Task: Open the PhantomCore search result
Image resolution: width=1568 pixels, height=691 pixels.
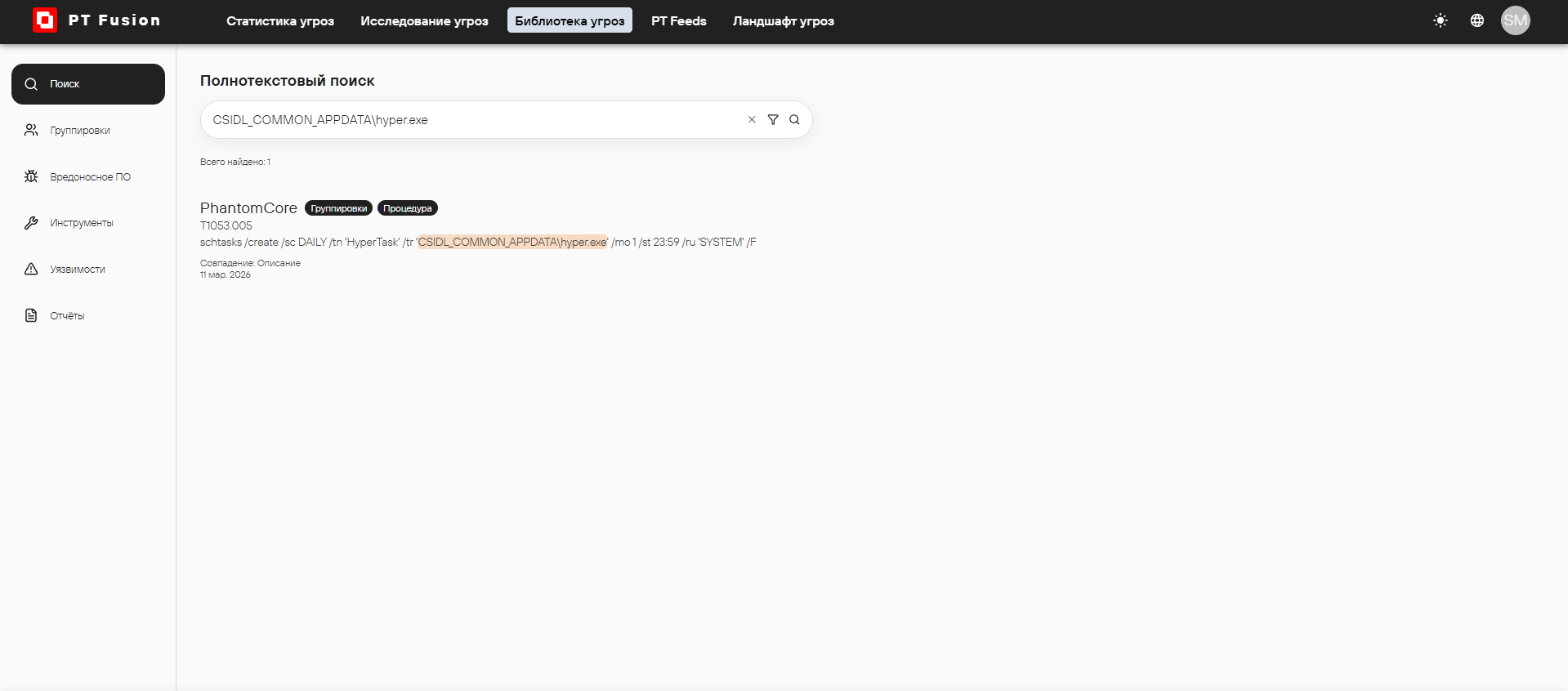Action: [248, 208]
